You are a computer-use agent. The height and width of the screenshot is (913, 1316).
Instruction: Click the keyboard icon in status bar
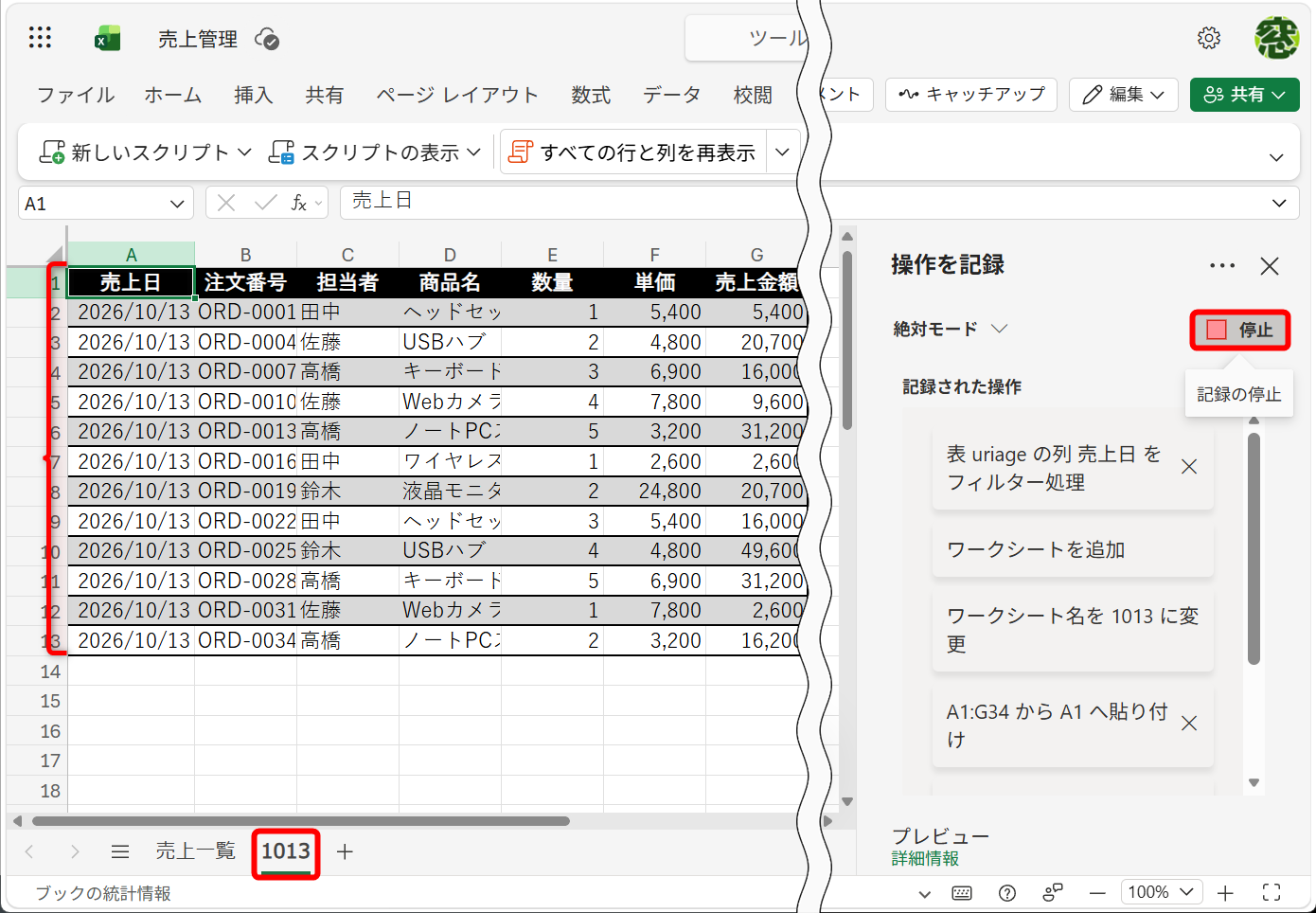pyautogui.click(x=962, y=892)
